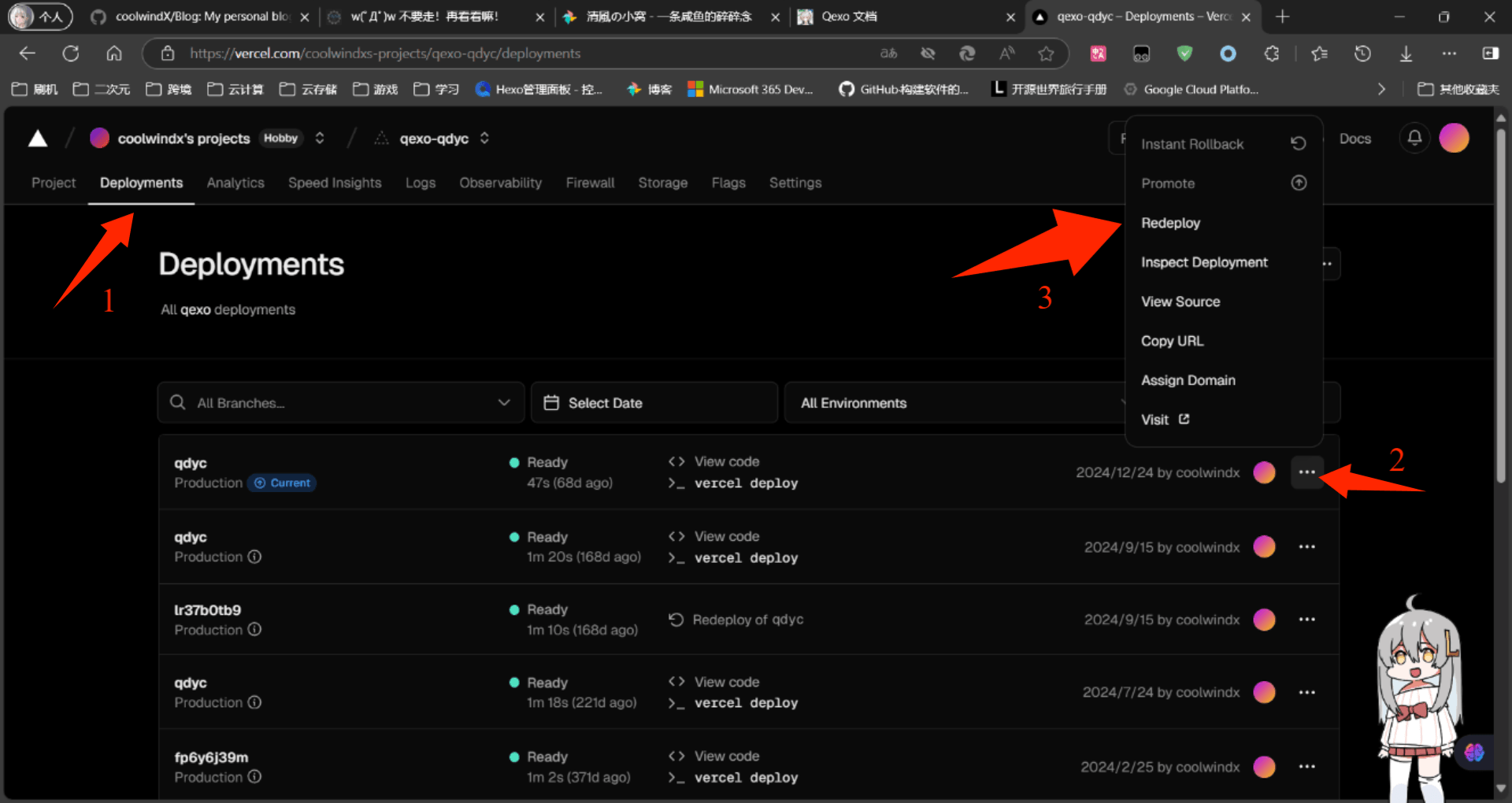Click View code on fp6y6j39m deployment
Screen dimensions: 1512x803
coord(726,756)
